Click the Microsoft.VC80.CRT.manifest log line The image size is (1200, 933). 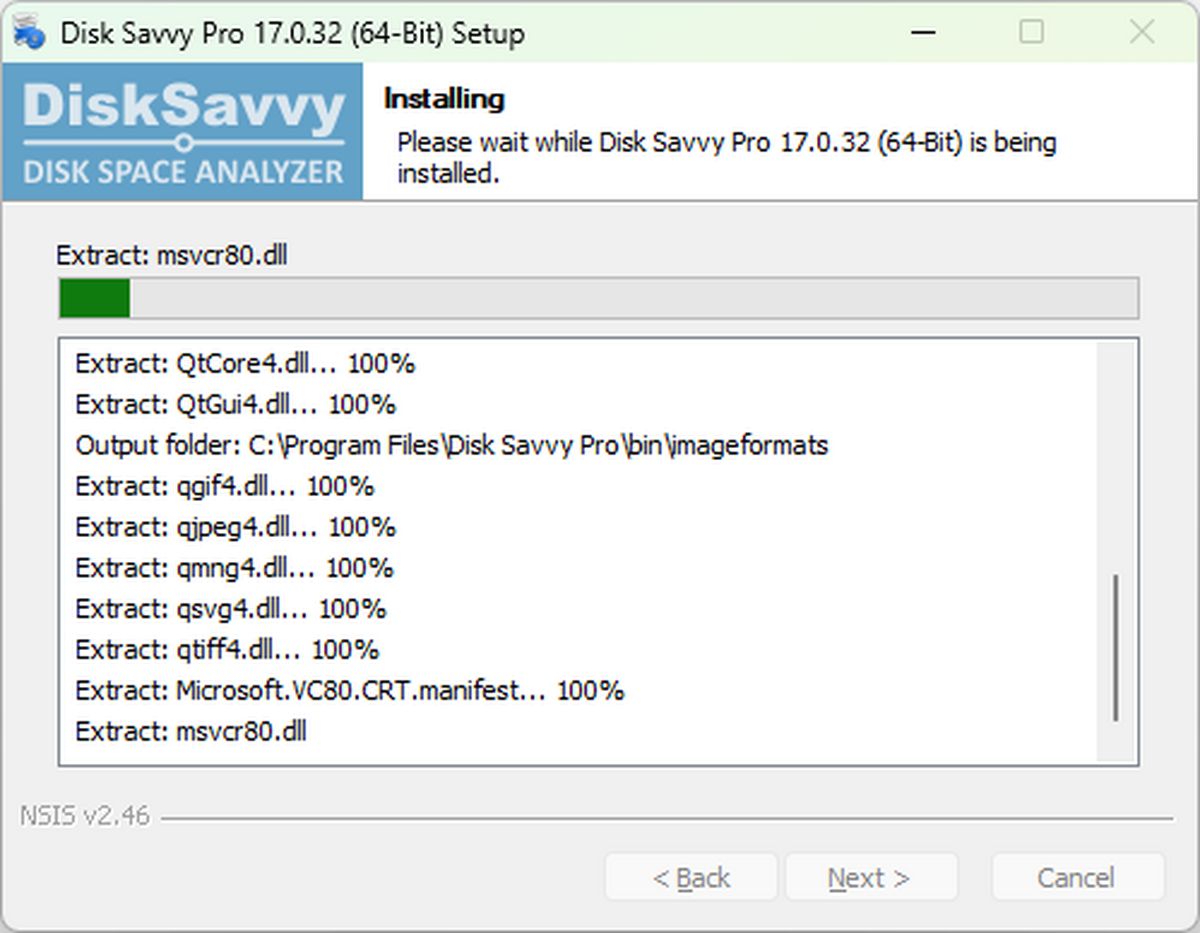click(349, 690)
